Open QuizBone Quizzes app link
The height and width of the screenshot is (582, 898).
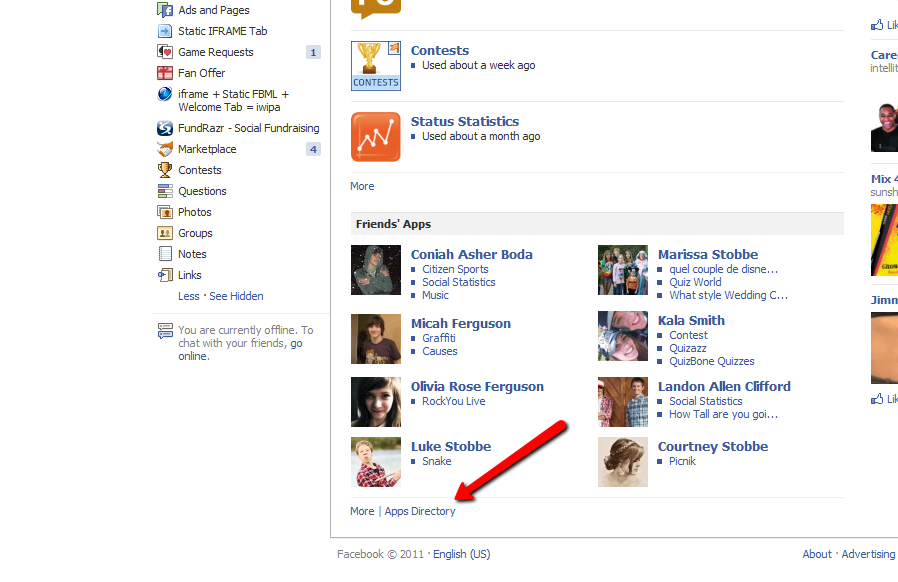coord(712,361)
